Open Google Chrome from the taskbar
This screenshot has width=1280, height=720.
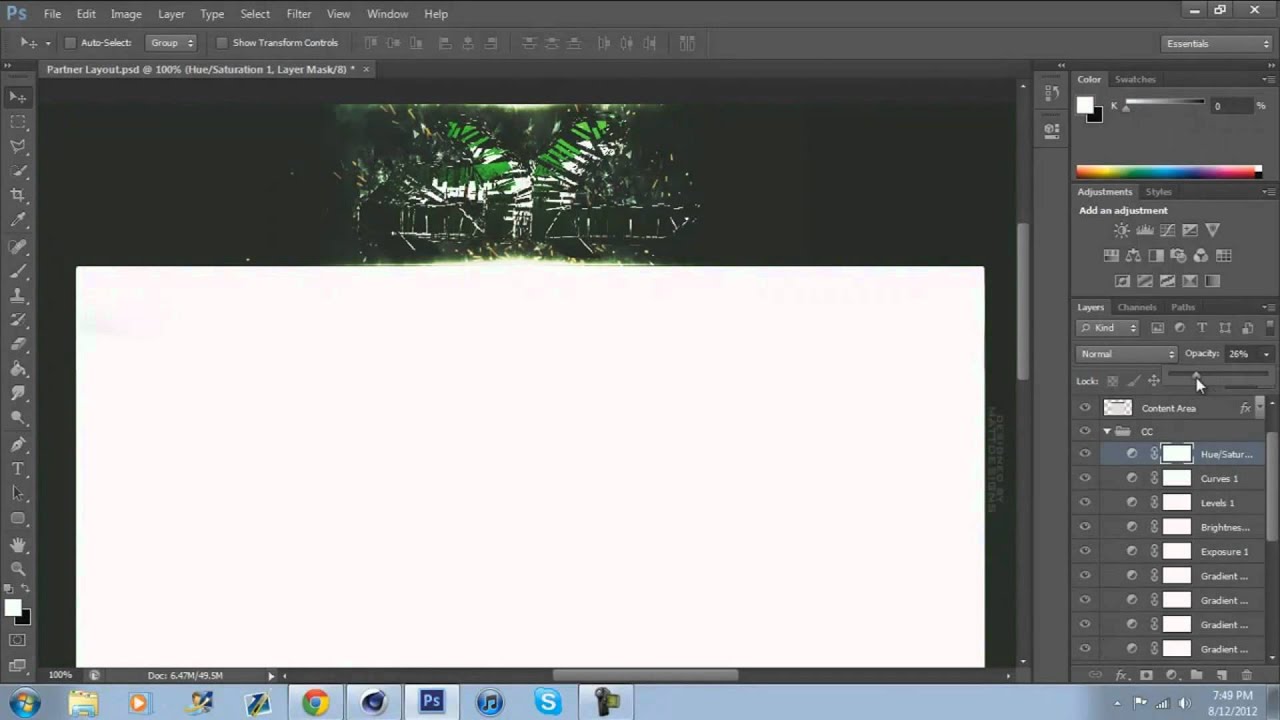click(316, 703)
